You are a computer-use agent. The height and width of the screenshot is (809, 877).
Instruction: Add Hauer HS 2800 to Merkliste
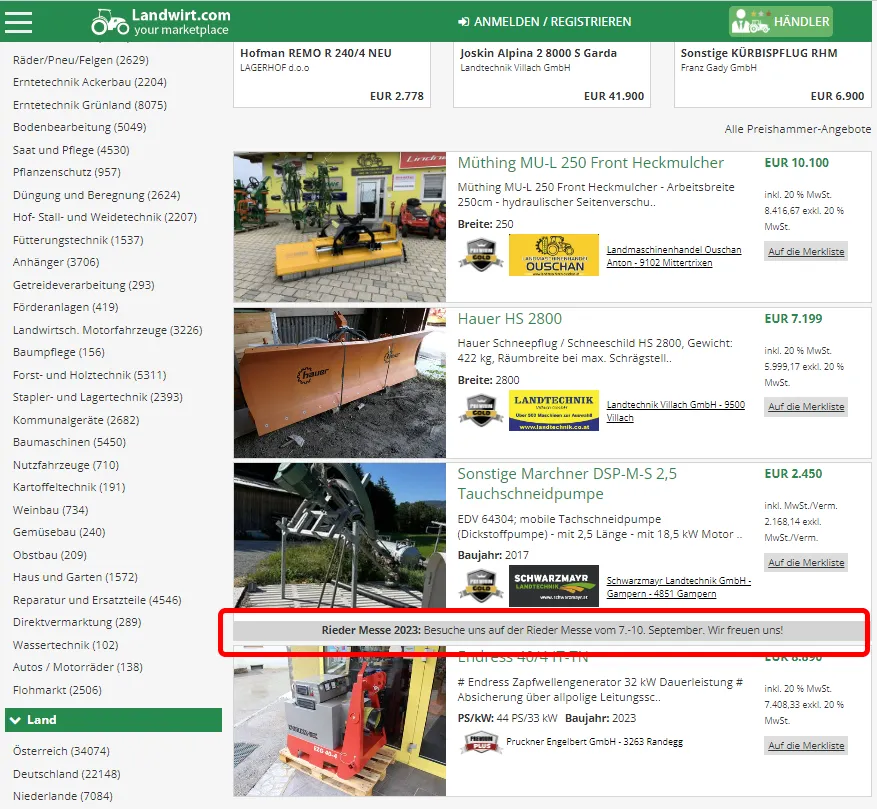point(806,407)
